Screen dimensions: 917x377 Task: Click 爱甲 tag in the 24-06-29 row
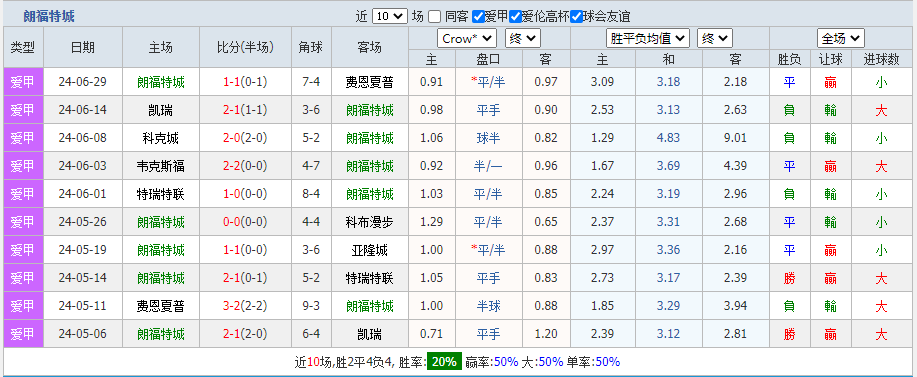tap(23, 82)
